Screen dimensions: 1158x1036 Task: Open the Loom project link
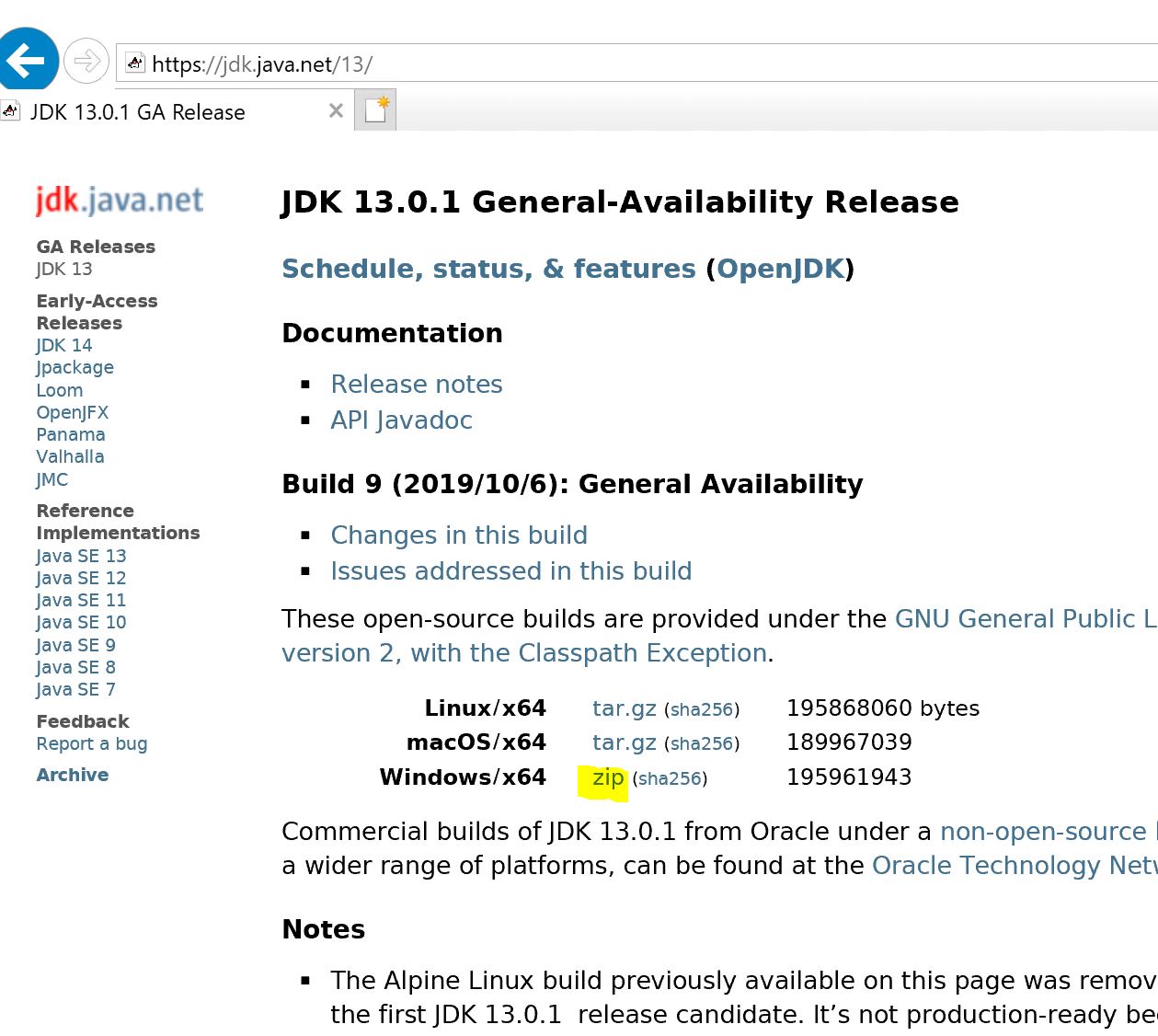(x=60, y=390)
